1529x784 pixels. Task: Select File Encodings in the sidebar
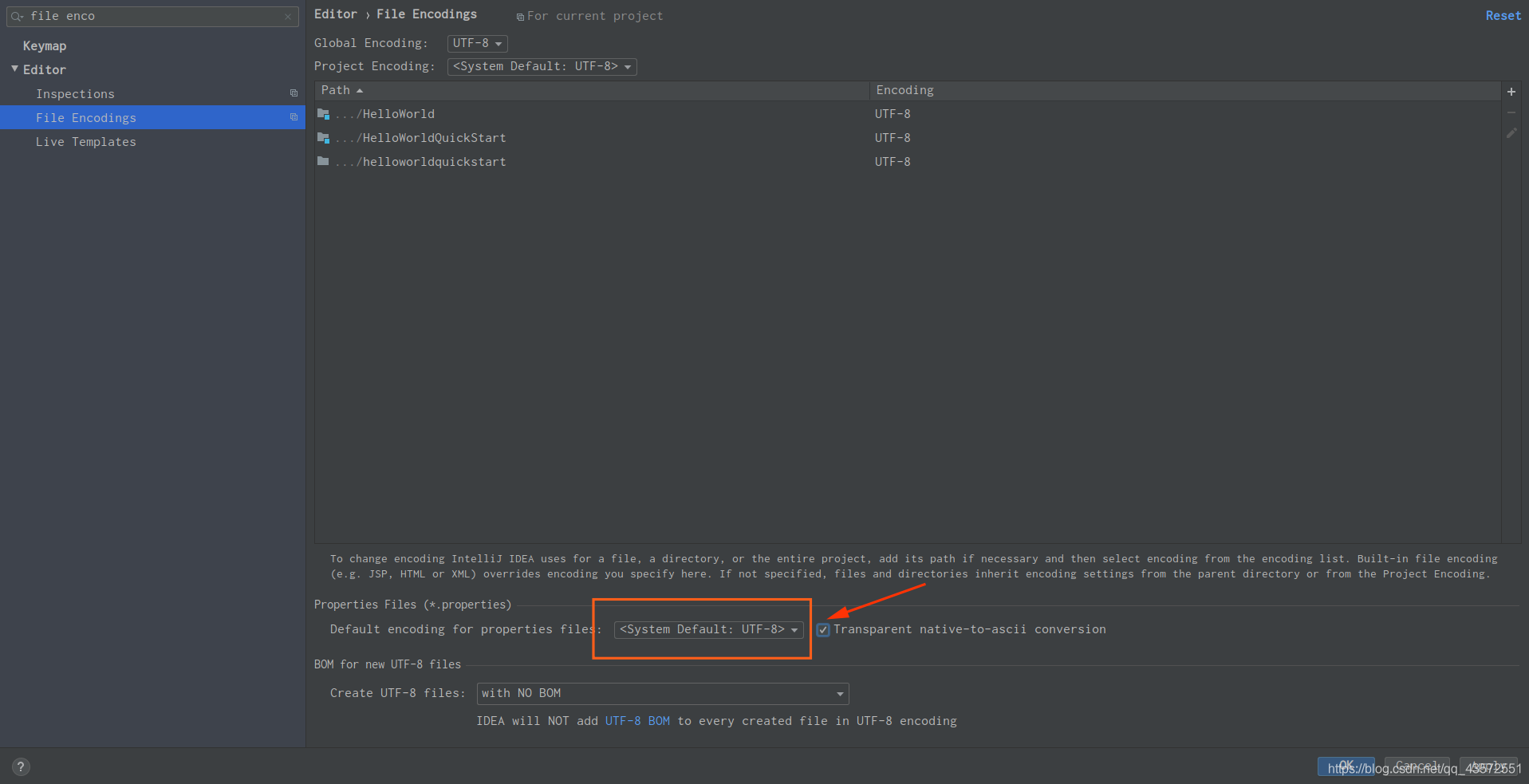152,117
